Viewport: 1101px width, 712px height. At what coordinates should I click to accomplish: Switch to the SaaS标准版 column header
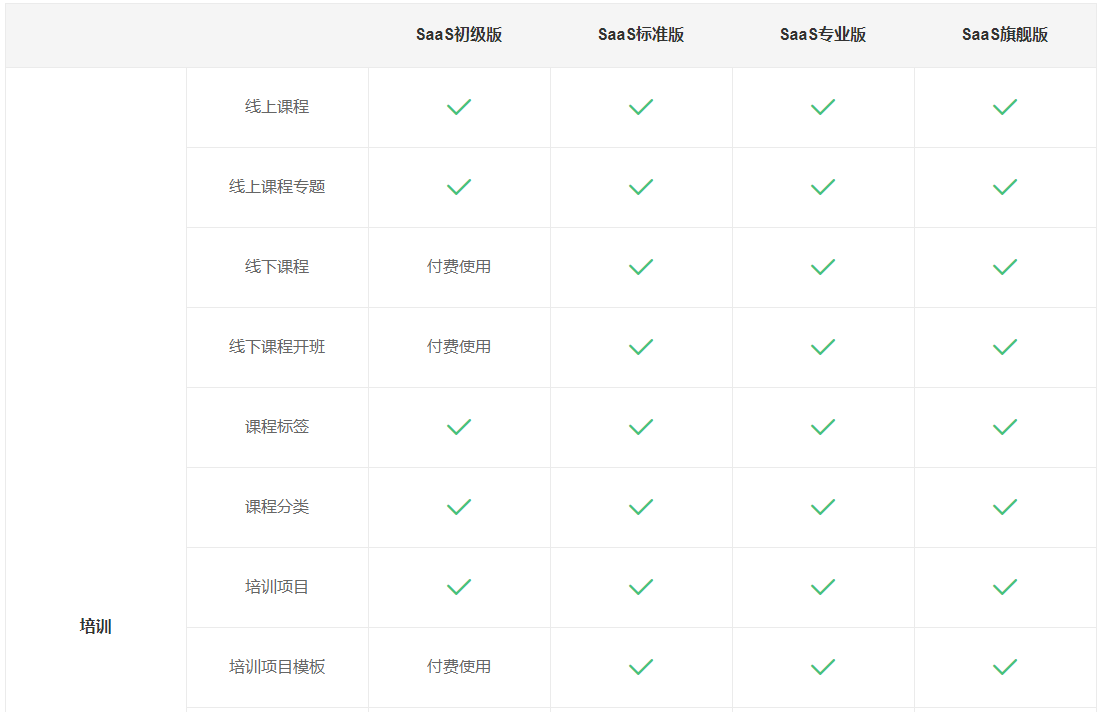[641, 34]
